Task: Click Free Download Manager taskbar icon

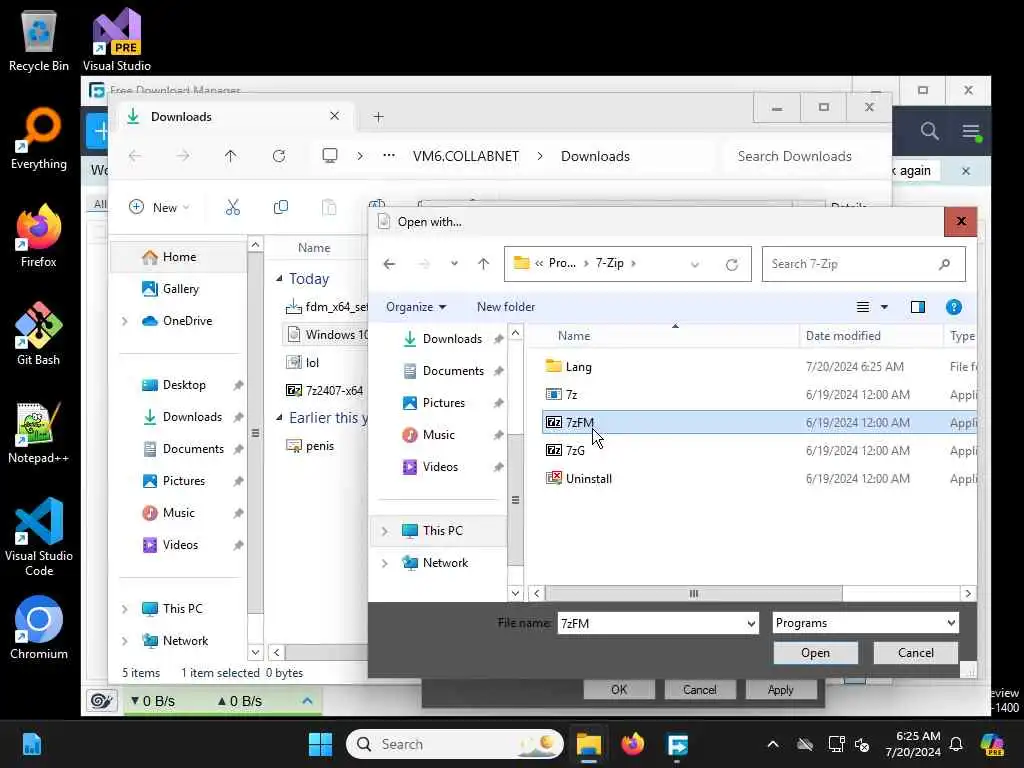Action: pos(677,744)
